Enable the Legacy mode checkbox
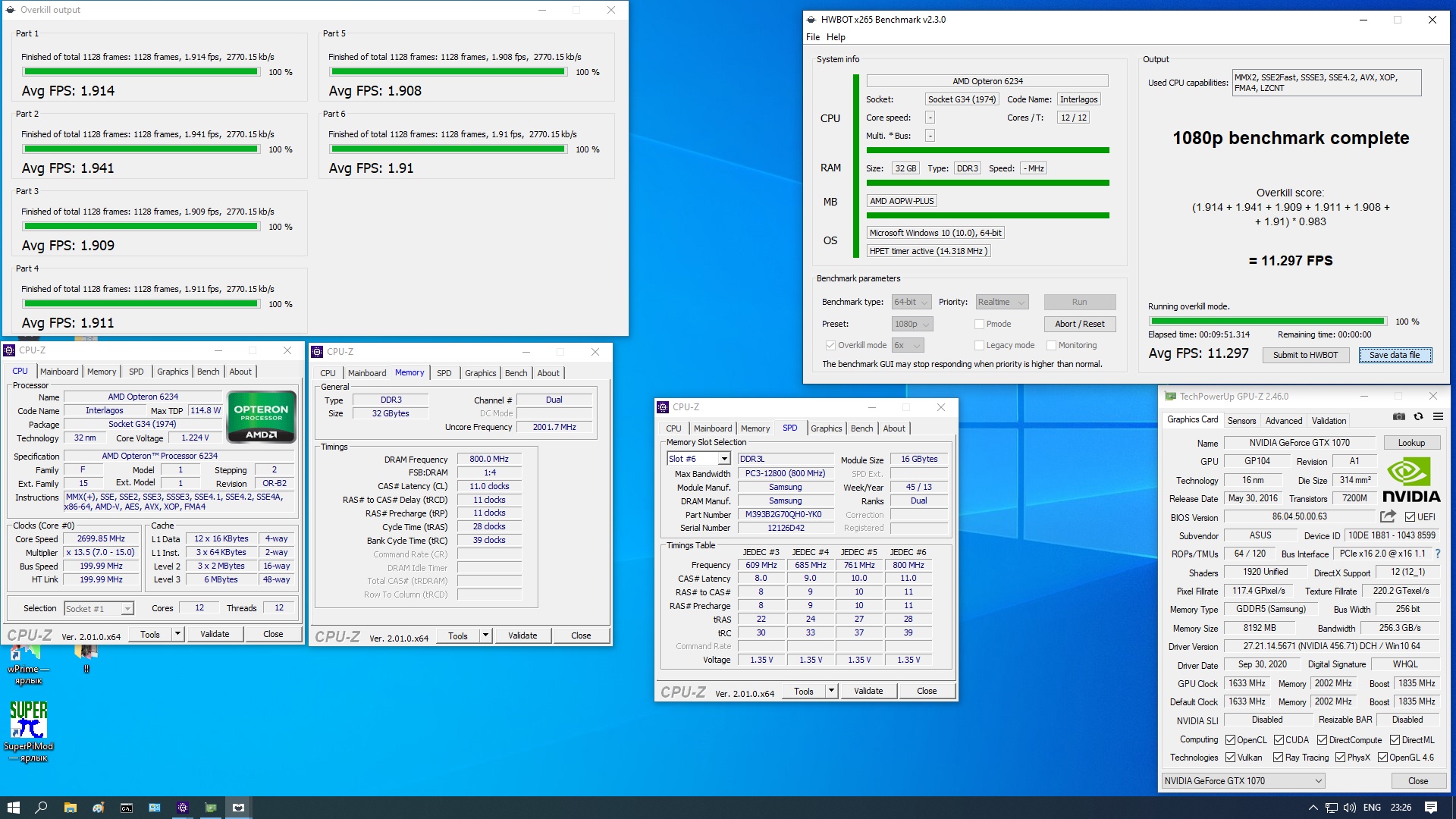Viewport: 1456px width, 819px height. point(979,345)
